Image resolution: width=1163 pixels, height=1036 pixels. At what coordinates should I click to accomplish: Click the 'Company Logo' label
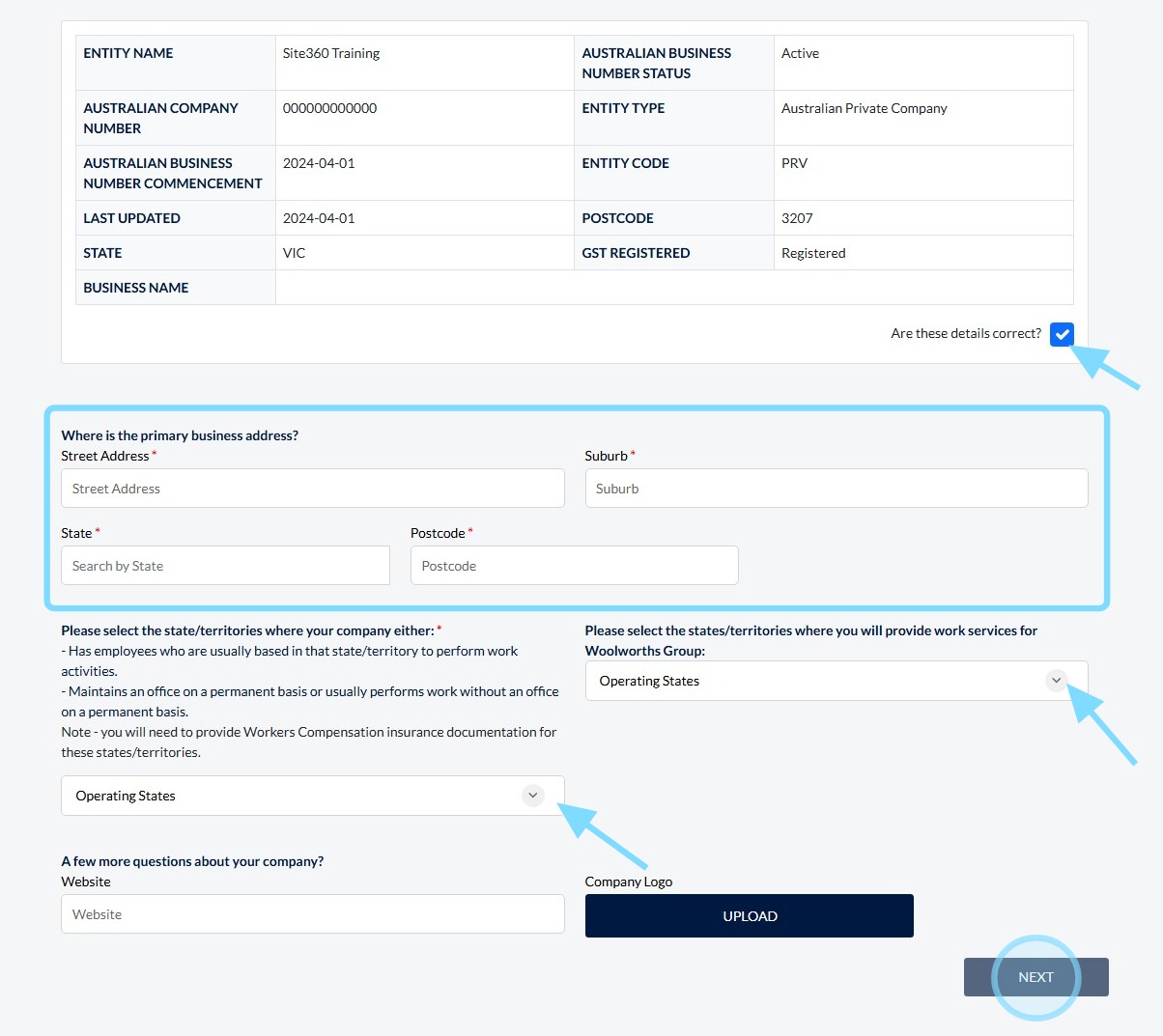pos(629,882)
